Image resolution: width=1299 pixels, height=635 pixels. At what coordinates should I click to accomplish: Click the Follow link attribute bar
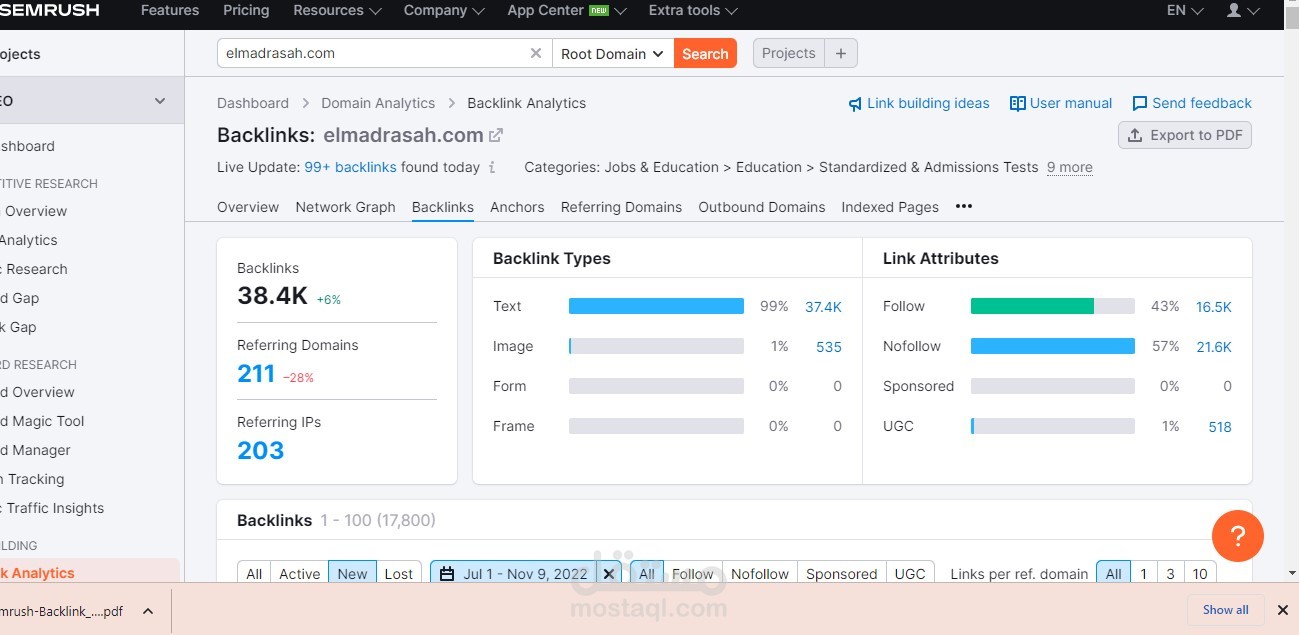pos(1031,306)
